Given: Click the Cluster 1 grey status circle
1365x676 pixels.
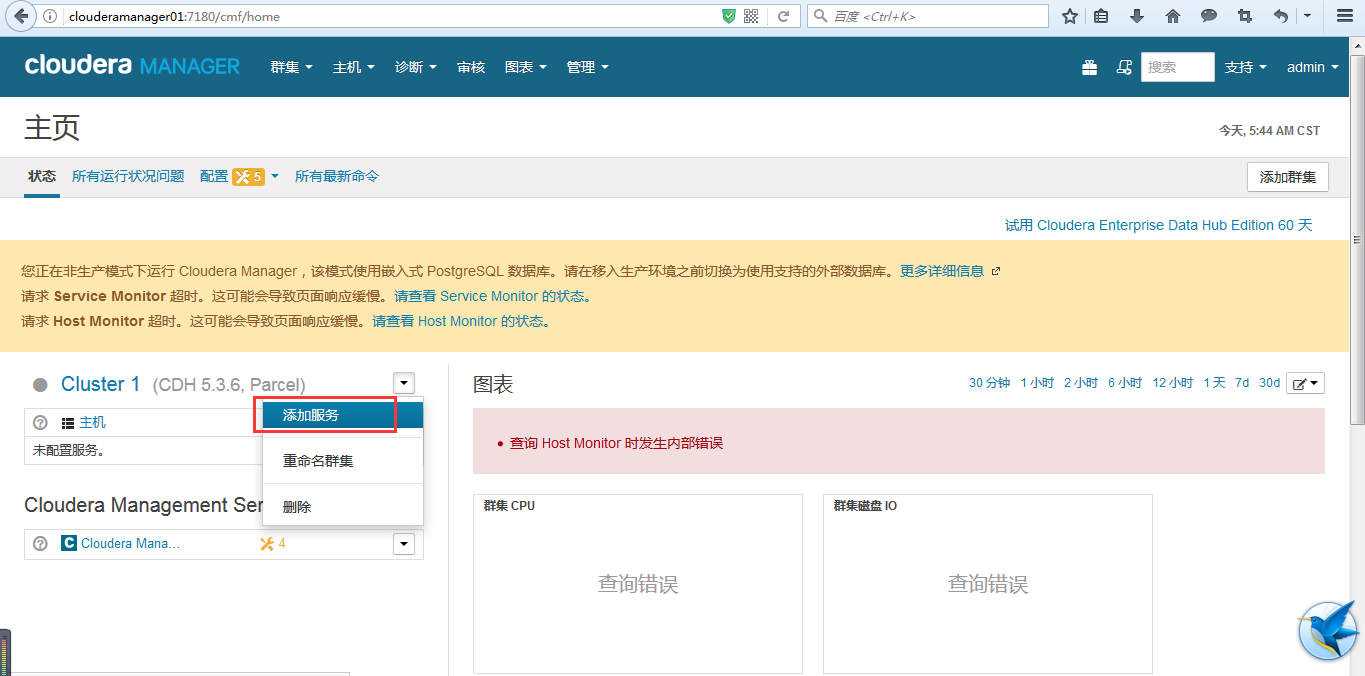Looking at the screenshot, I should pos(40,385).
